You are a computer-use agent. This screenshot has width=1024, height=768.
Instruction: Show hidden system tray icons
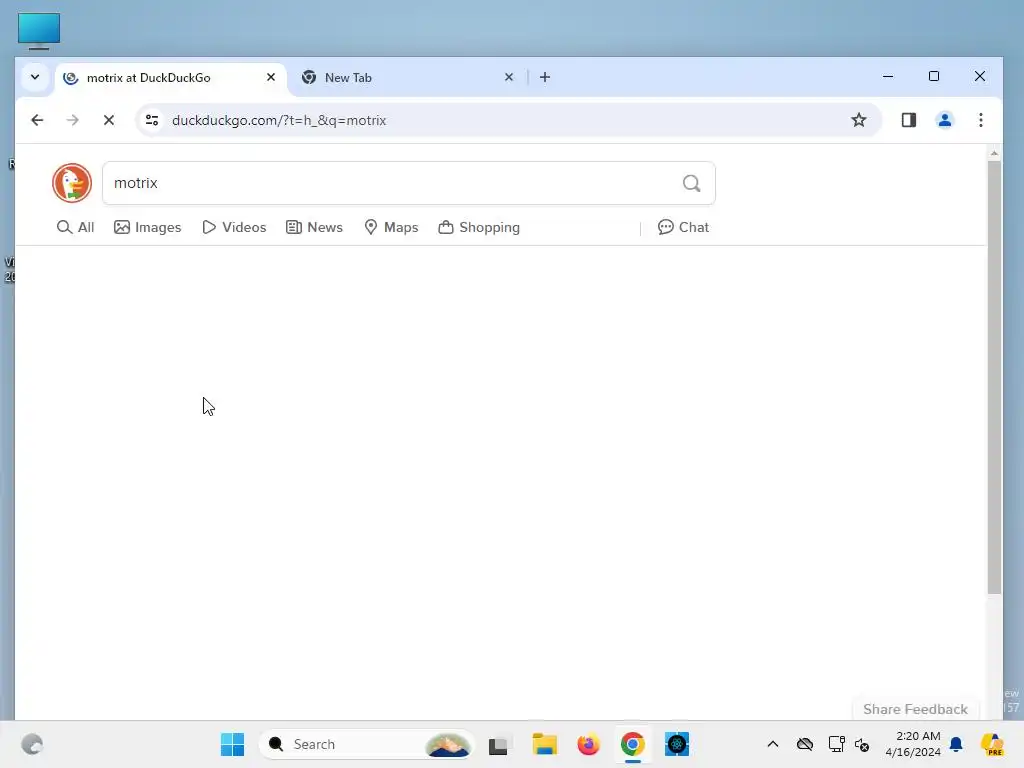773,744
